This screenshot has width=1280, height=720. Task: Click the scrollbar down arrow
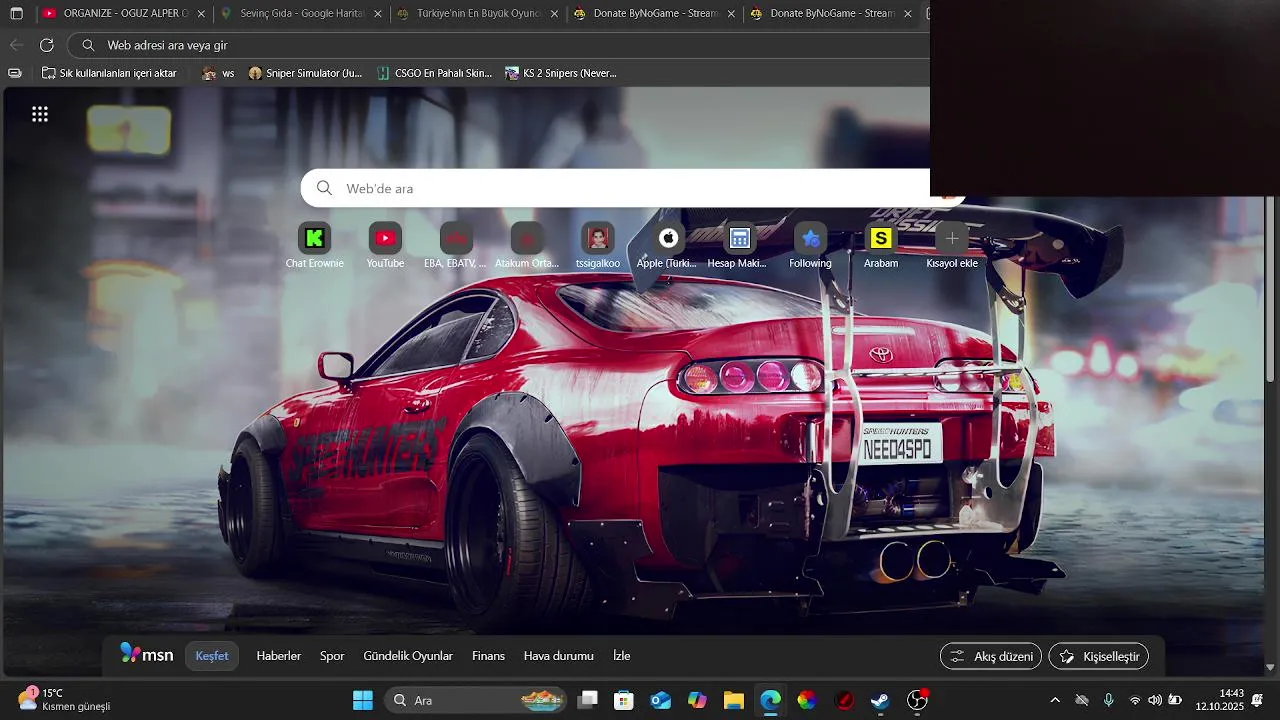click(1271, 667)
